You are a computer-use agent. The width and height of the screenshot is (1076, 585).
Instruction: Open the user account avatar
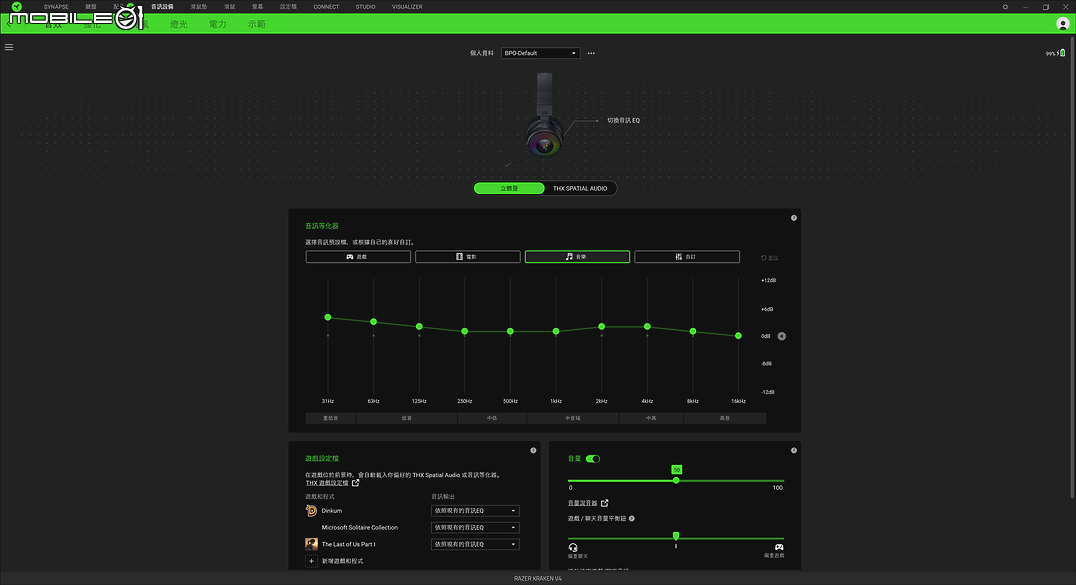[x=1062, y=24]
